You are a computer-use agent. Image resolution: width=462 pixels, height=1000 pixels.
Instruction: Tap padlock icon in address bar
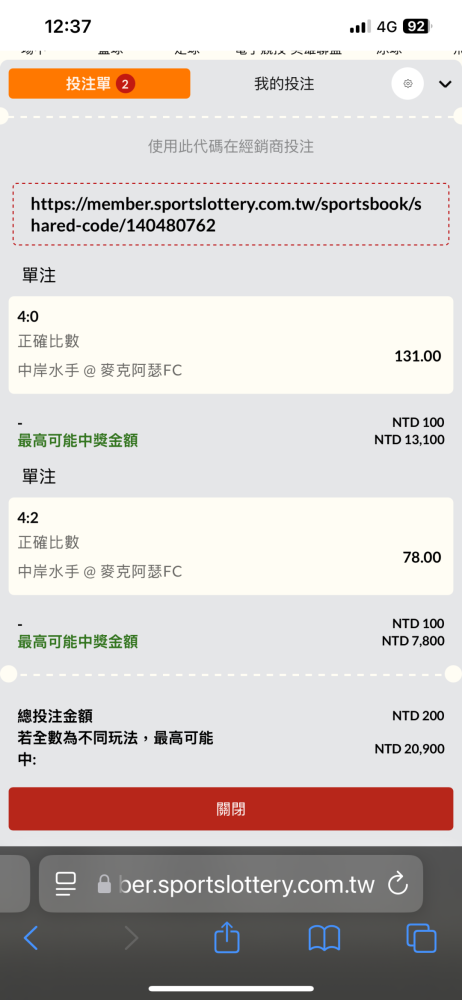coord(104,884)
